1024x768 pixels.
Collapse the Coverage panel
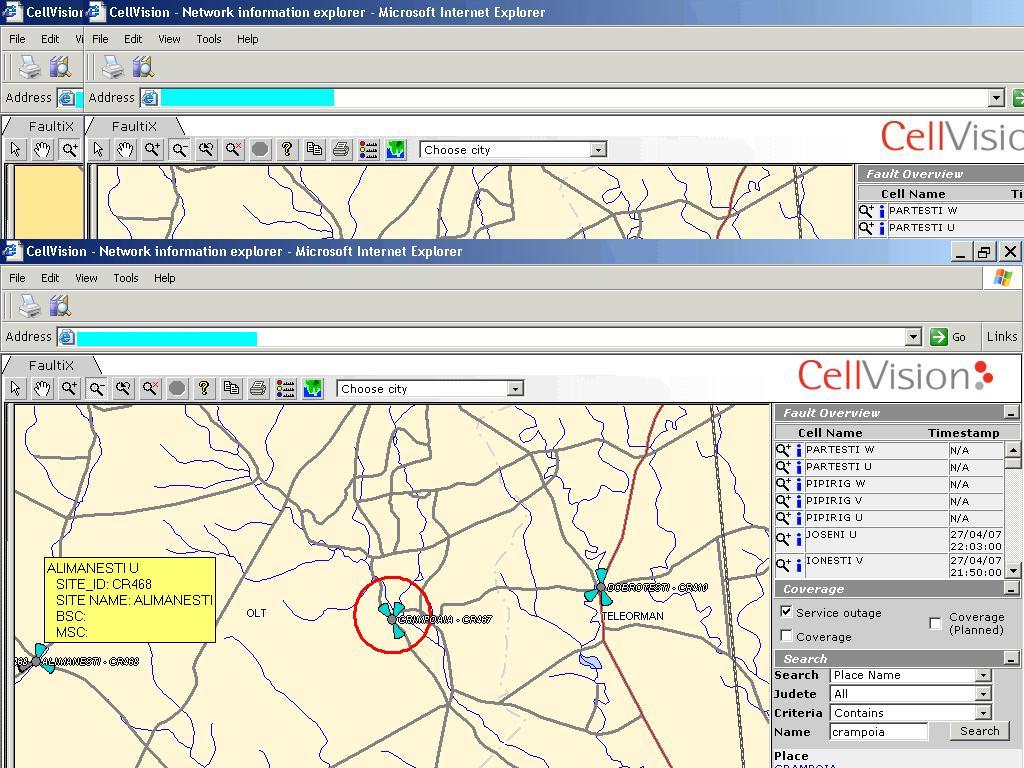[x=1011, y=589]
